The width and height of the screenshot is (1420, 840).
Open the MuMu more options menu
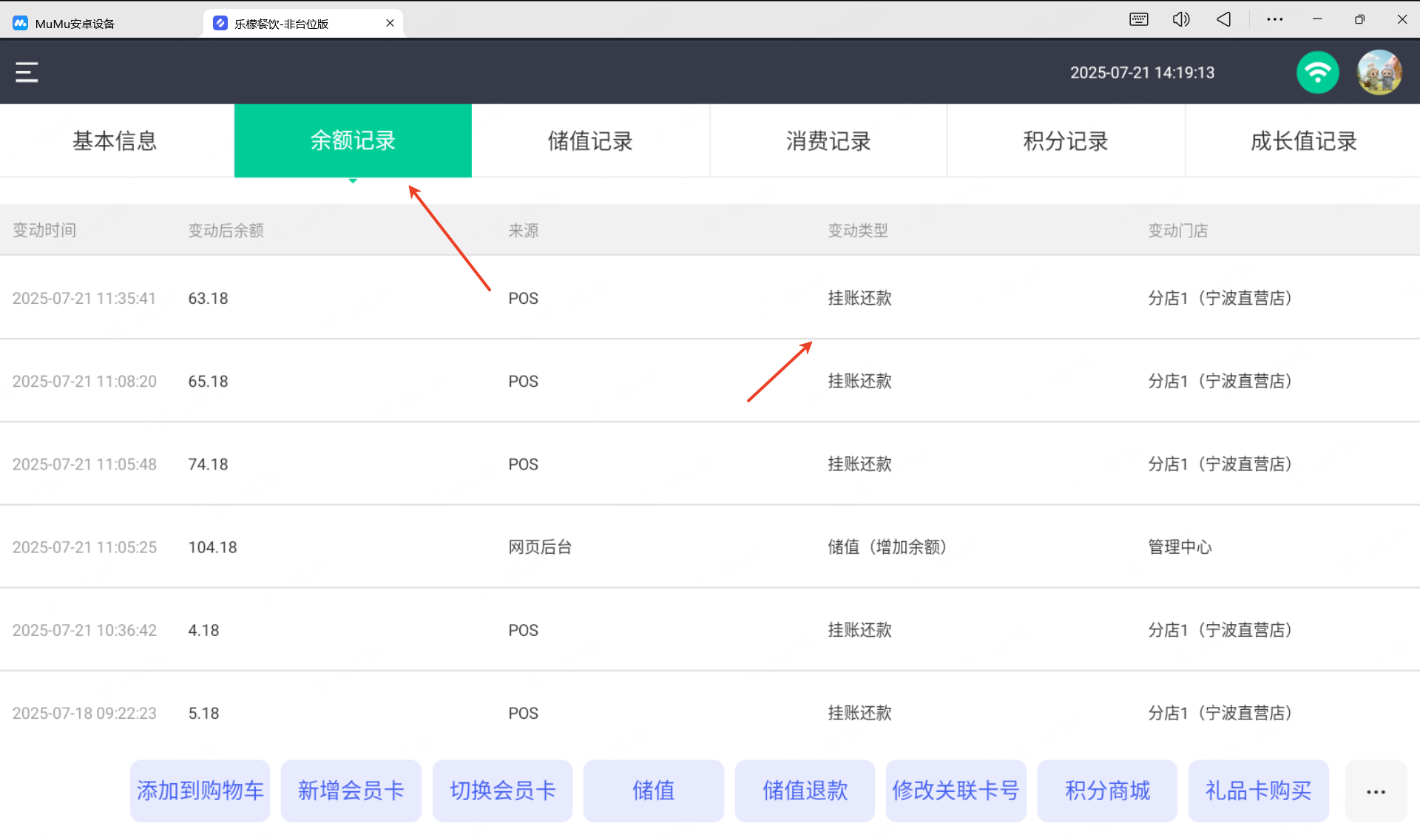1274,19
